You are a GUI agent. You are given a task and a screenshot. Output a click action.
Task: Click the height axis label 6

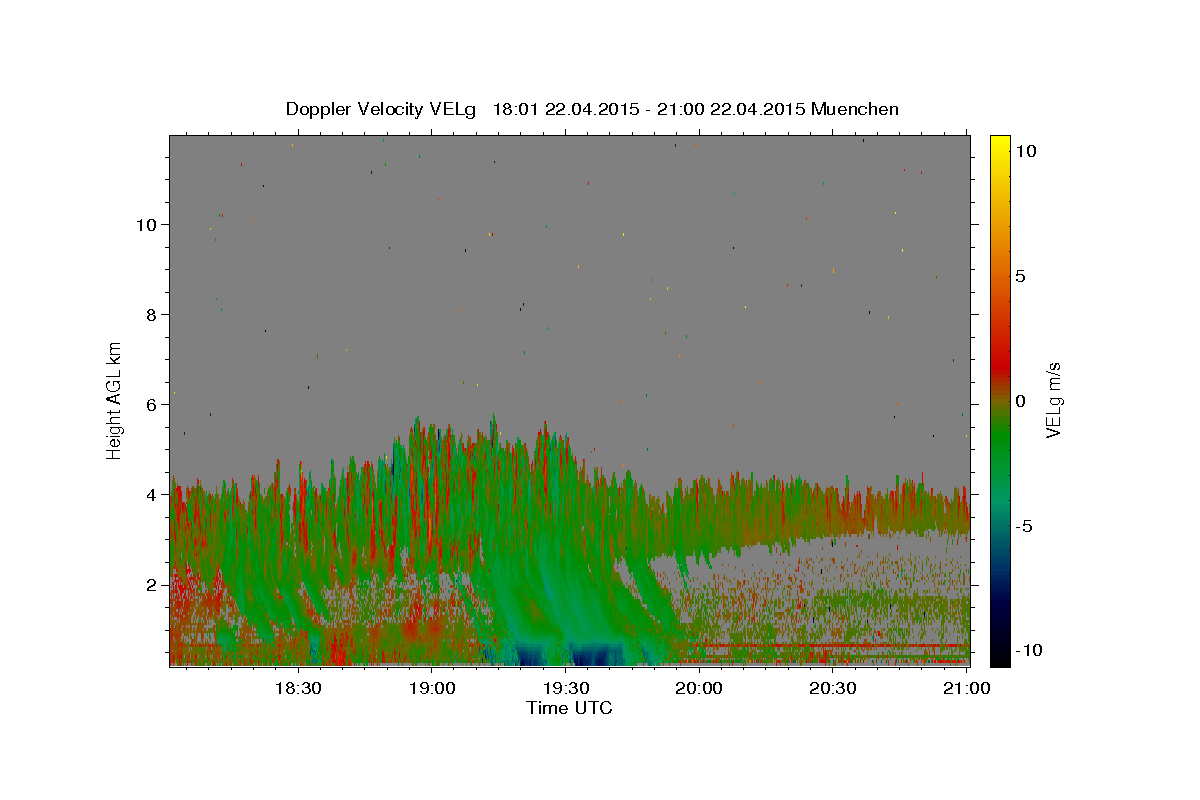(153, 404)
